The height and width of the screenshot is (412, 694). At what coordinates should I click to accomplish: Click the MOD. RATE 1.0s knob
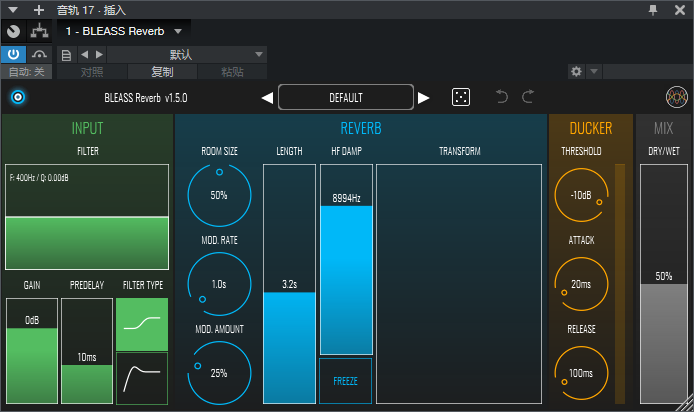coord(219,284)
